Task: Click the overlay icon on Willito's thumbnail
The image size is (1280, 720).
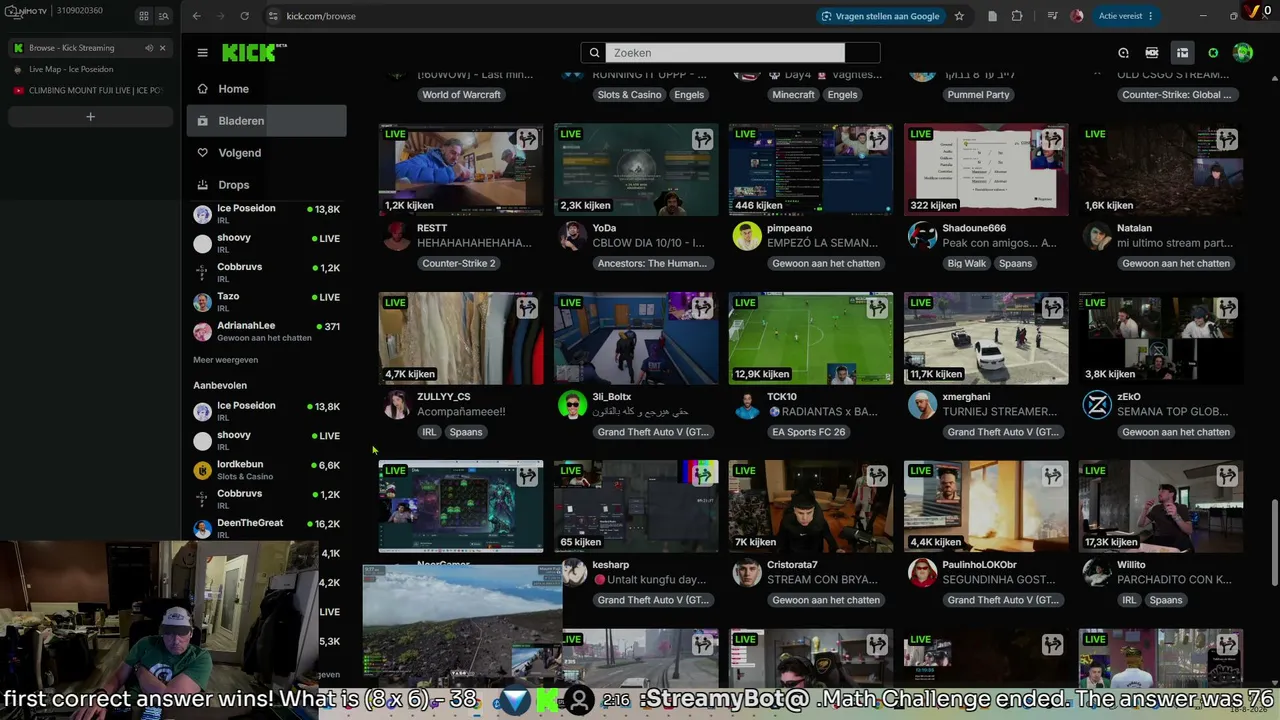Action: 1228,476
